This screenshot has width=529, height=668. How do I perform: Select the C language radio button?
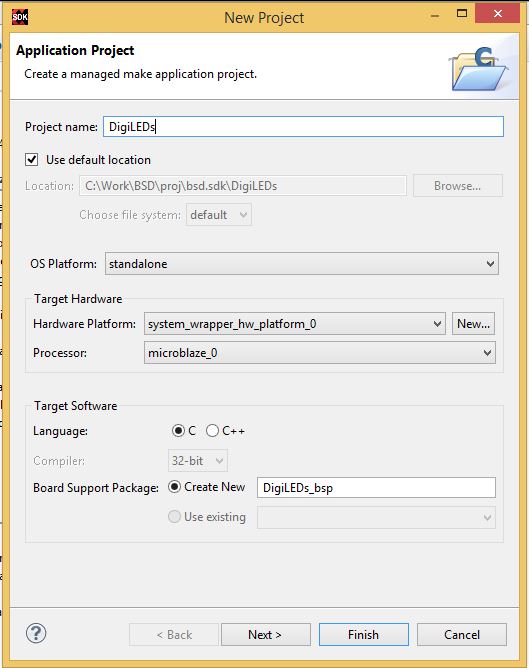click(x=178, y=431)
